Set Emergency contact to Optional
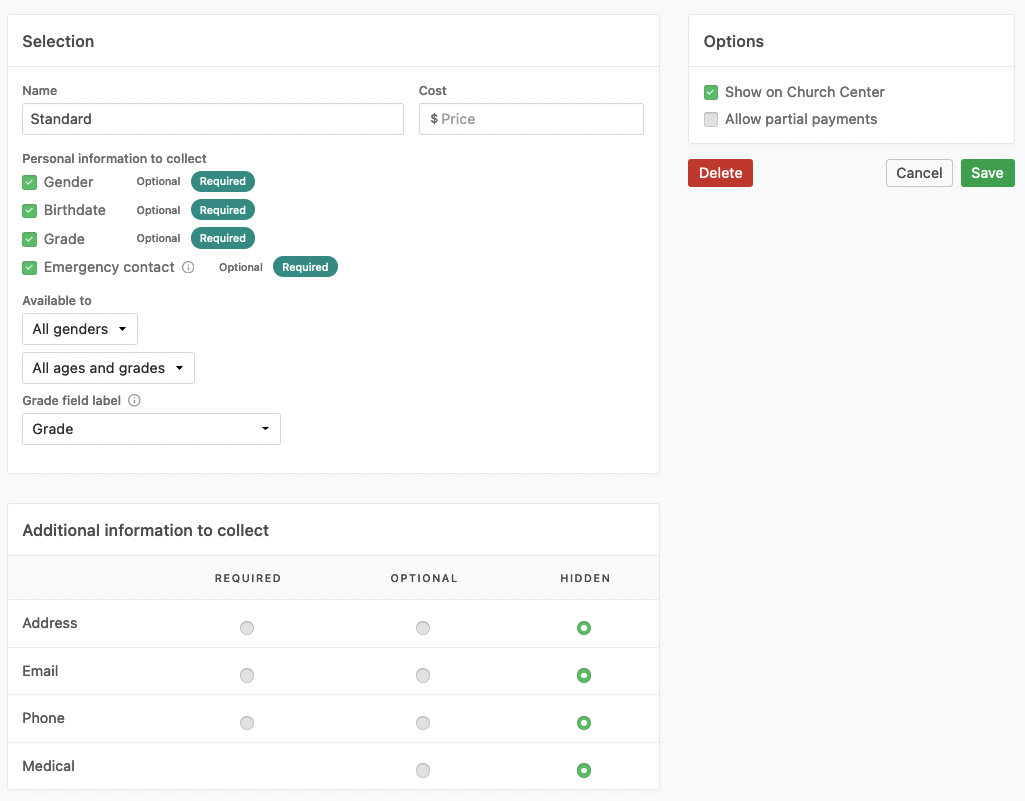Image resolution: width=1025 pixels, height=801 pixels. point(240,268)
